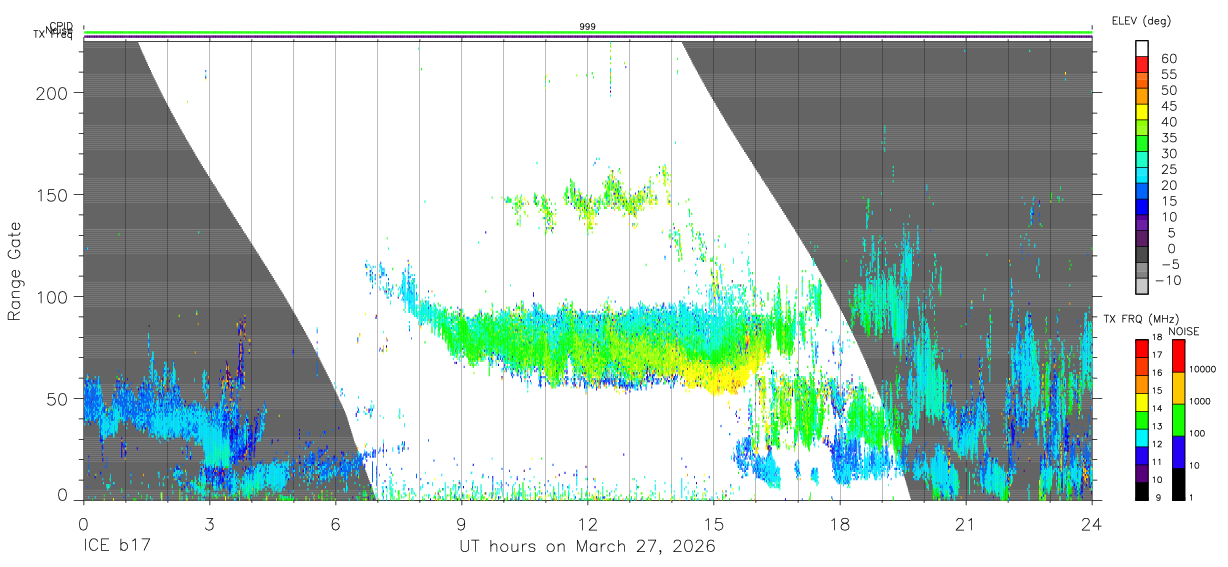Click the 150 tick on Range Gate axis
Image resolution: width=1228 pixels, height=567 pixels.
53,195
